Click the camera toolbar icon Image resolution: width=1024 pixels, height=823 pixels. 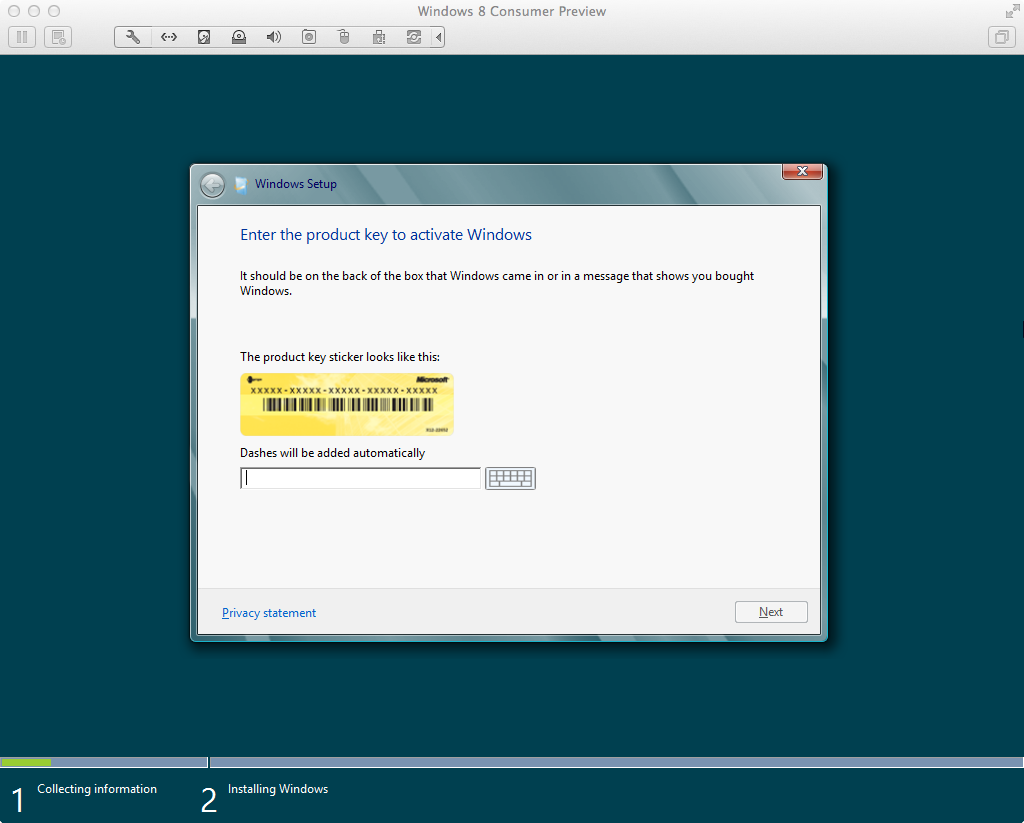[x=308, y=36]
